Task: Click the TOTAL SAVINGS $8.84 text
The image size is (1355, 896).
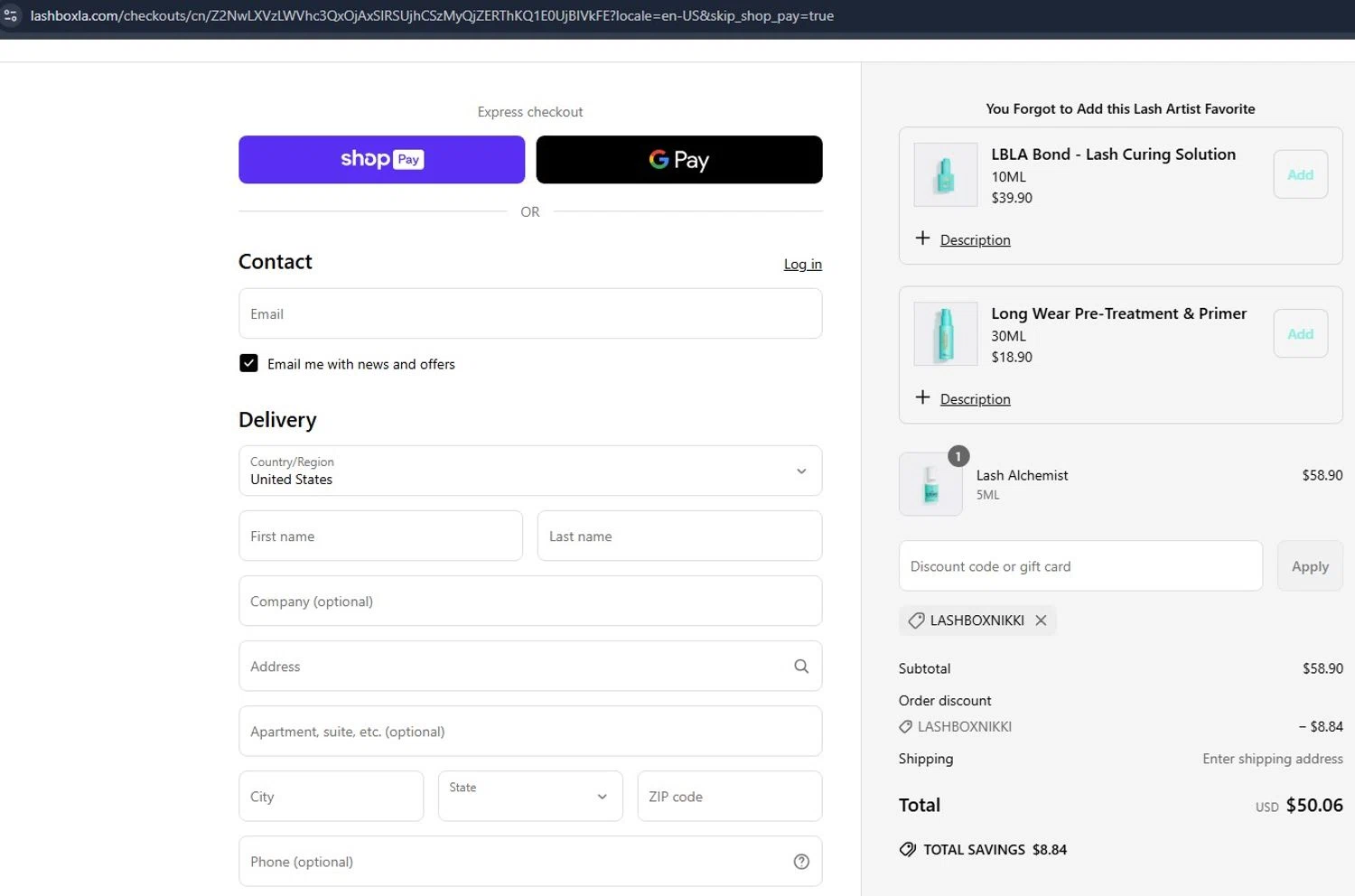Action: (x=995, y=850)
